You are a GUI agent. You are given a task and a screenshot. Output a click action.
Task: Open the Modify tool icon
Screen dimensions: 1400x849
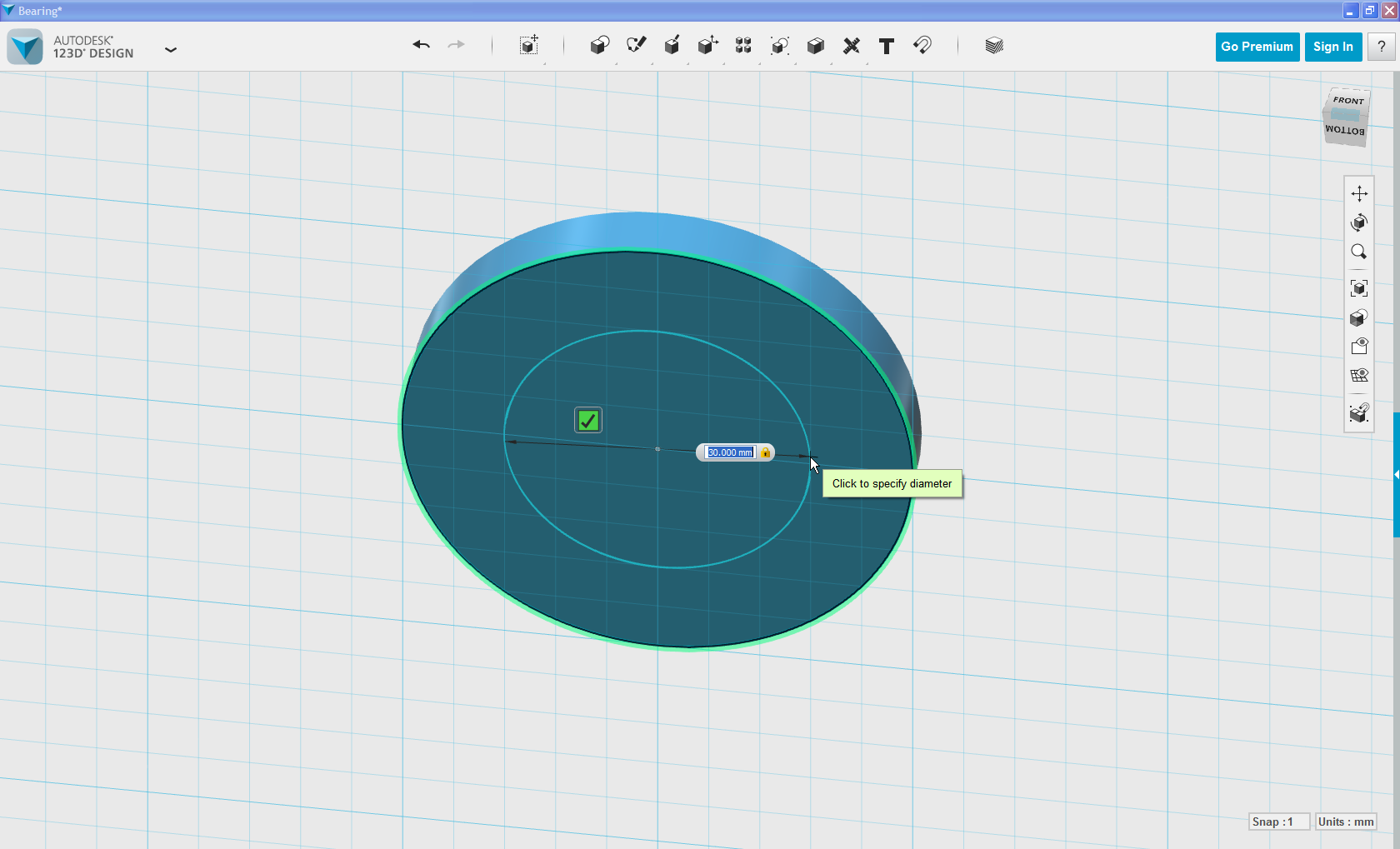(x=707, y=45)
